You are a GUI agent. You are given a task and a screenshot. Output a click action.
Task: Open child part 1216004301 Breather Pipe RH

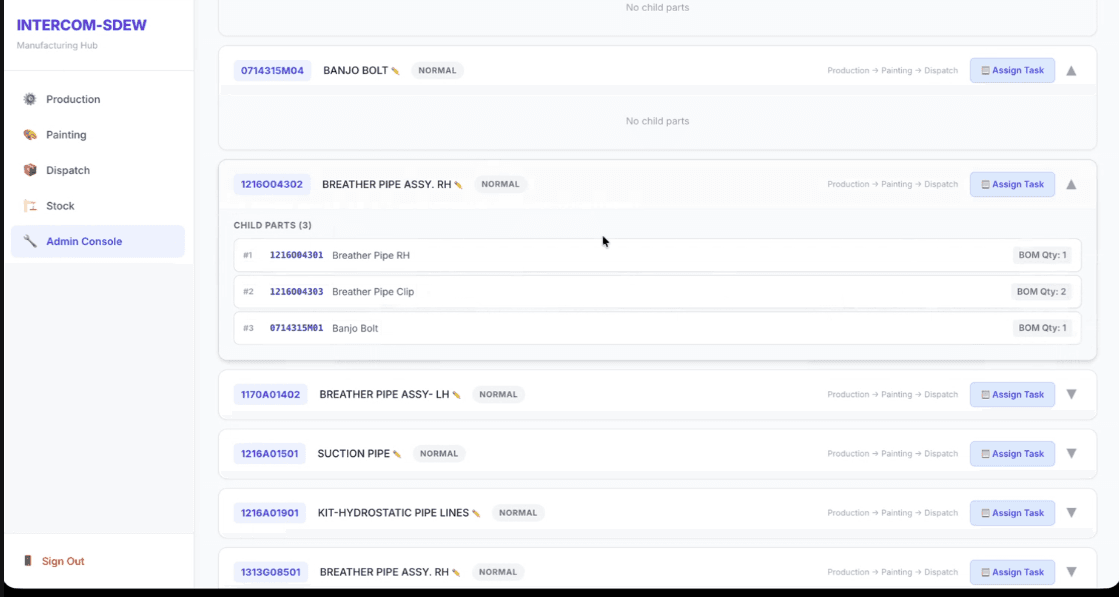pos(657,255)
